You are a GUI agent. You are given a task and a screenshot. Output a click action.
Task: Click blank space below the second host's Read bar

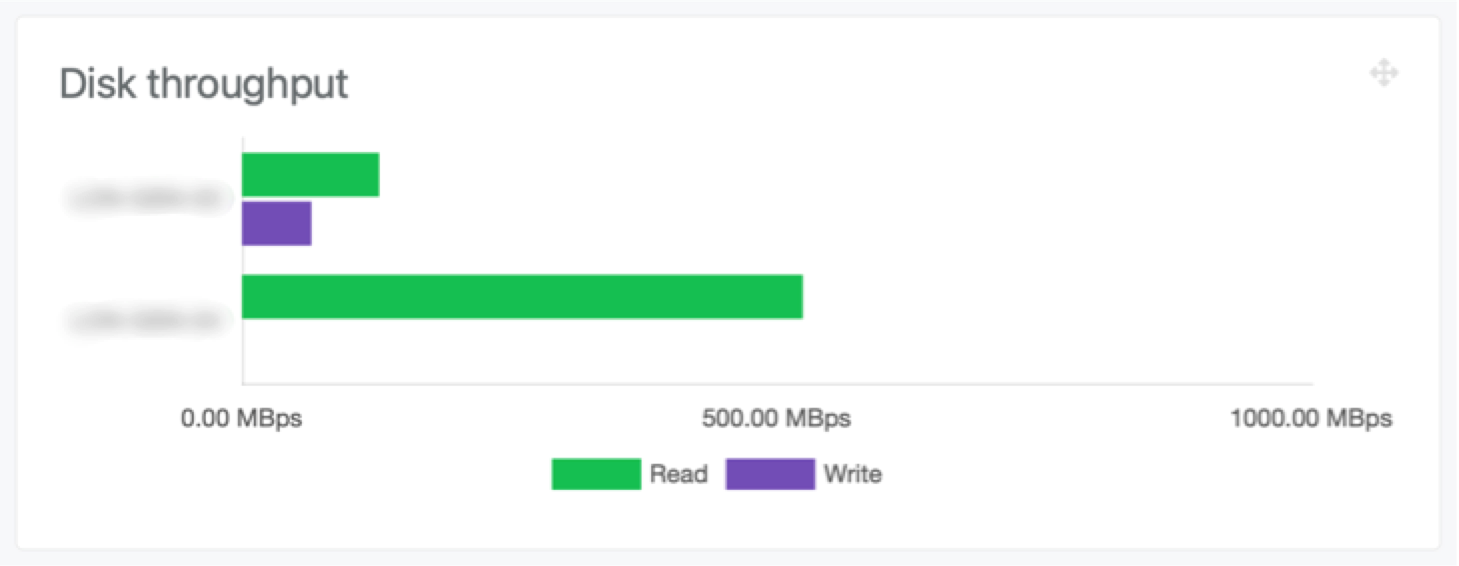click(x=520, y=350)
